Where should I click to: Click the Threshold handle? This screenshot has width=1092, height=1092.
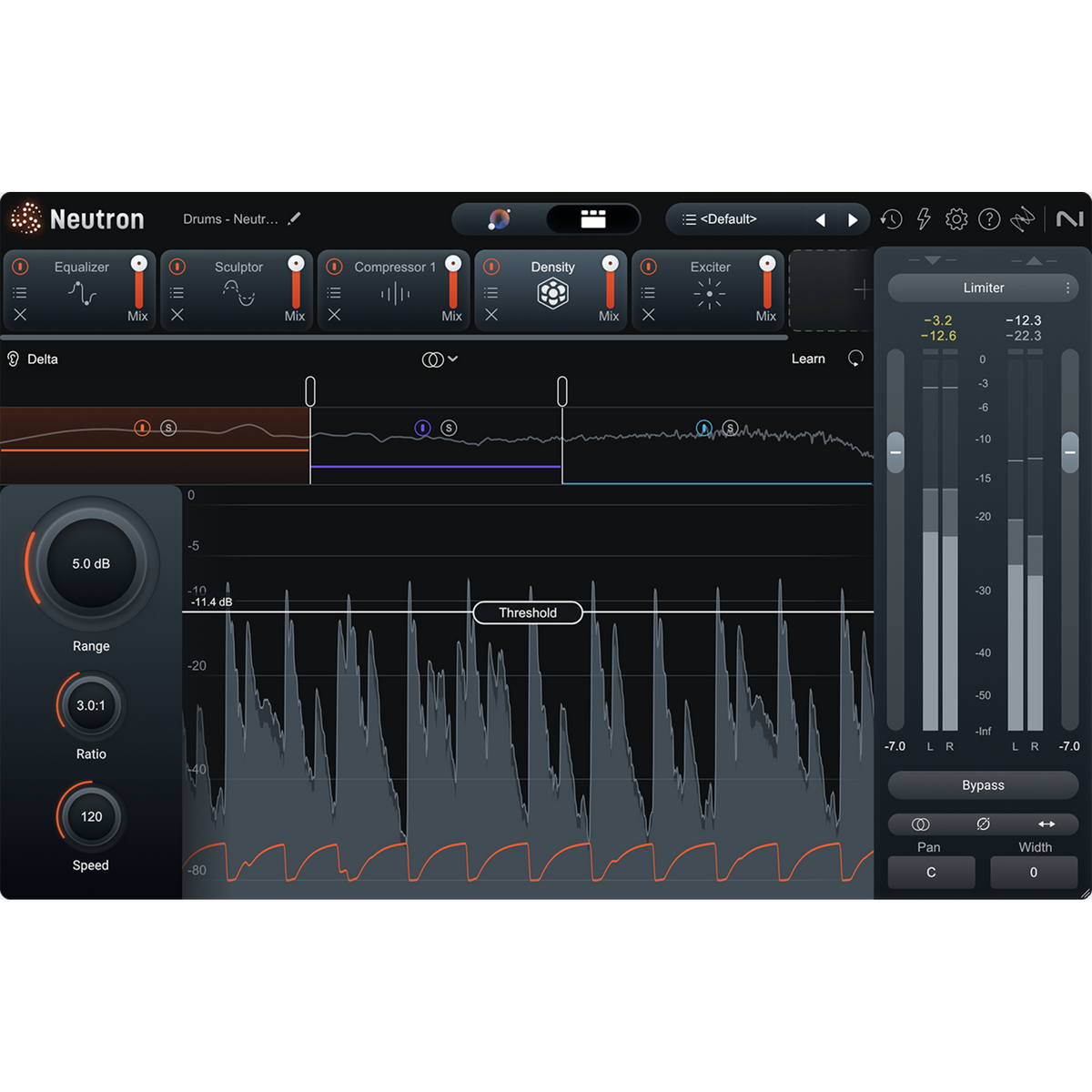pos(528,612)
